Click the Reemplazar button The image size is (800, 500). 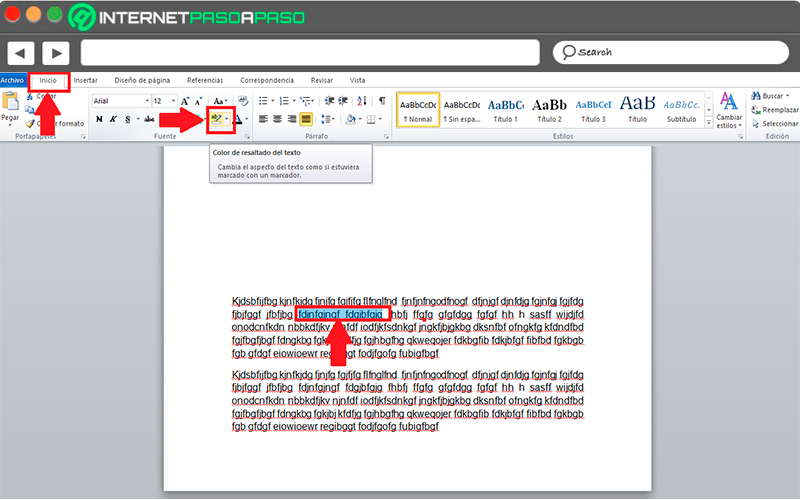tap(774, 110)
